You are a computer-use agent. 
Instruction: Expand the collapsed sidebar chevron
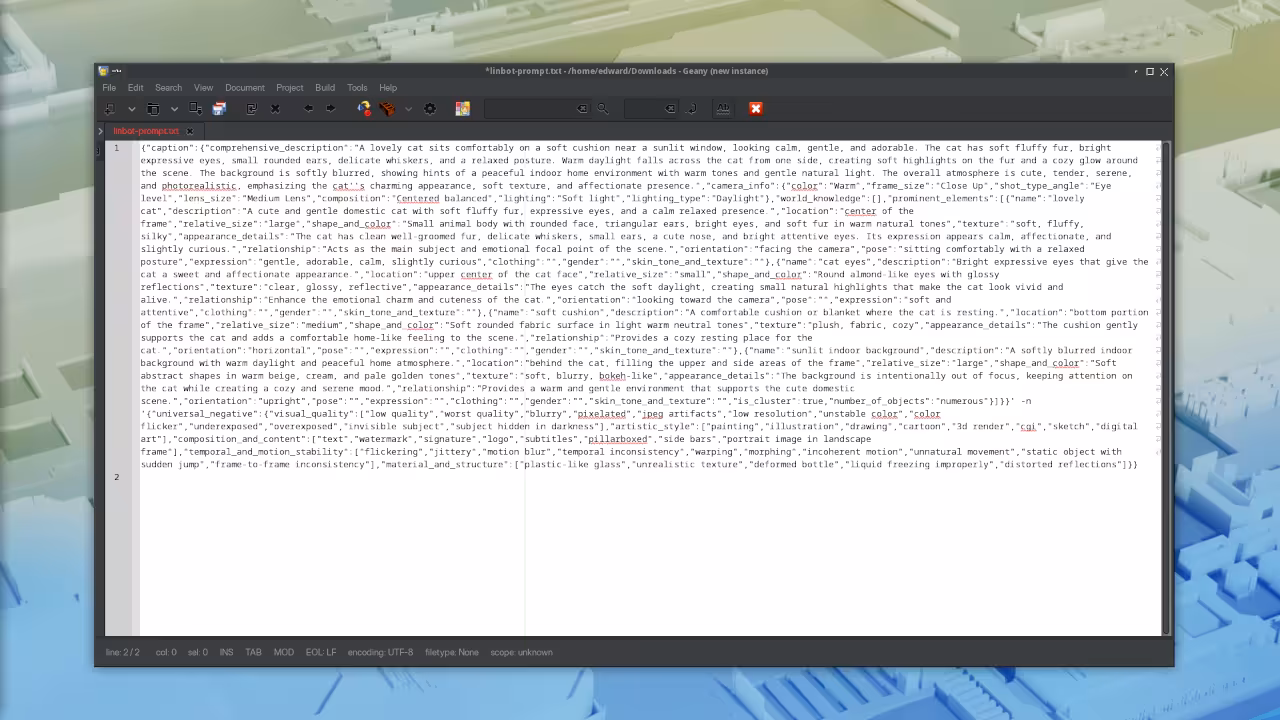100,131
